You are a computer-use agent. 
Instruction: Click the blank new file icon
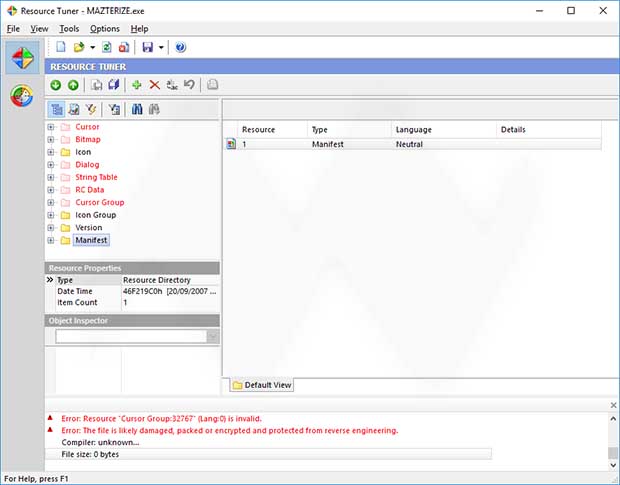[x=61, y=47]
